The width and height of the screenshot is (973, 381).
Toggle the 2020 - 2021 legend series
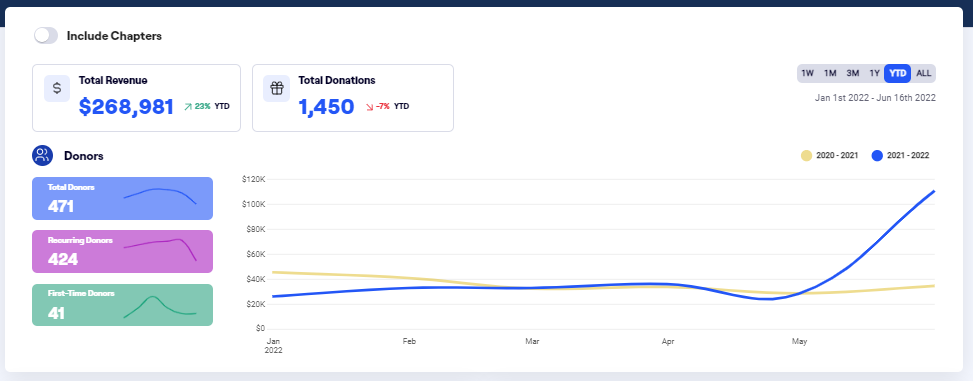click(x=830, y=156)
